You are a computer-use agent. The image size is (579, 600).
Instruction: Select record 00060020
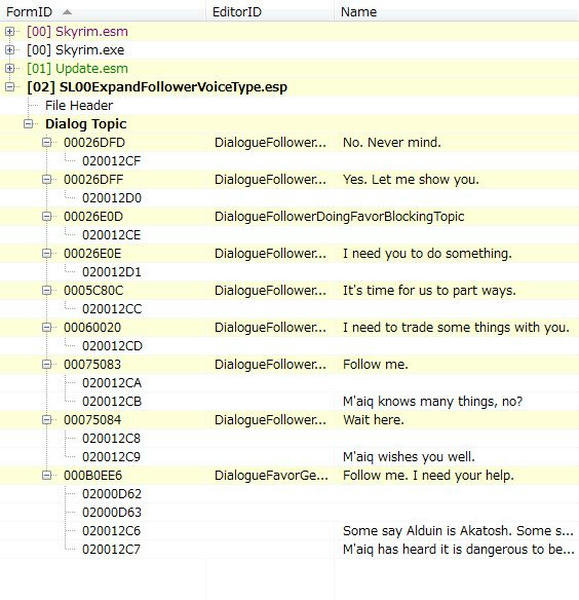point(92,327)
